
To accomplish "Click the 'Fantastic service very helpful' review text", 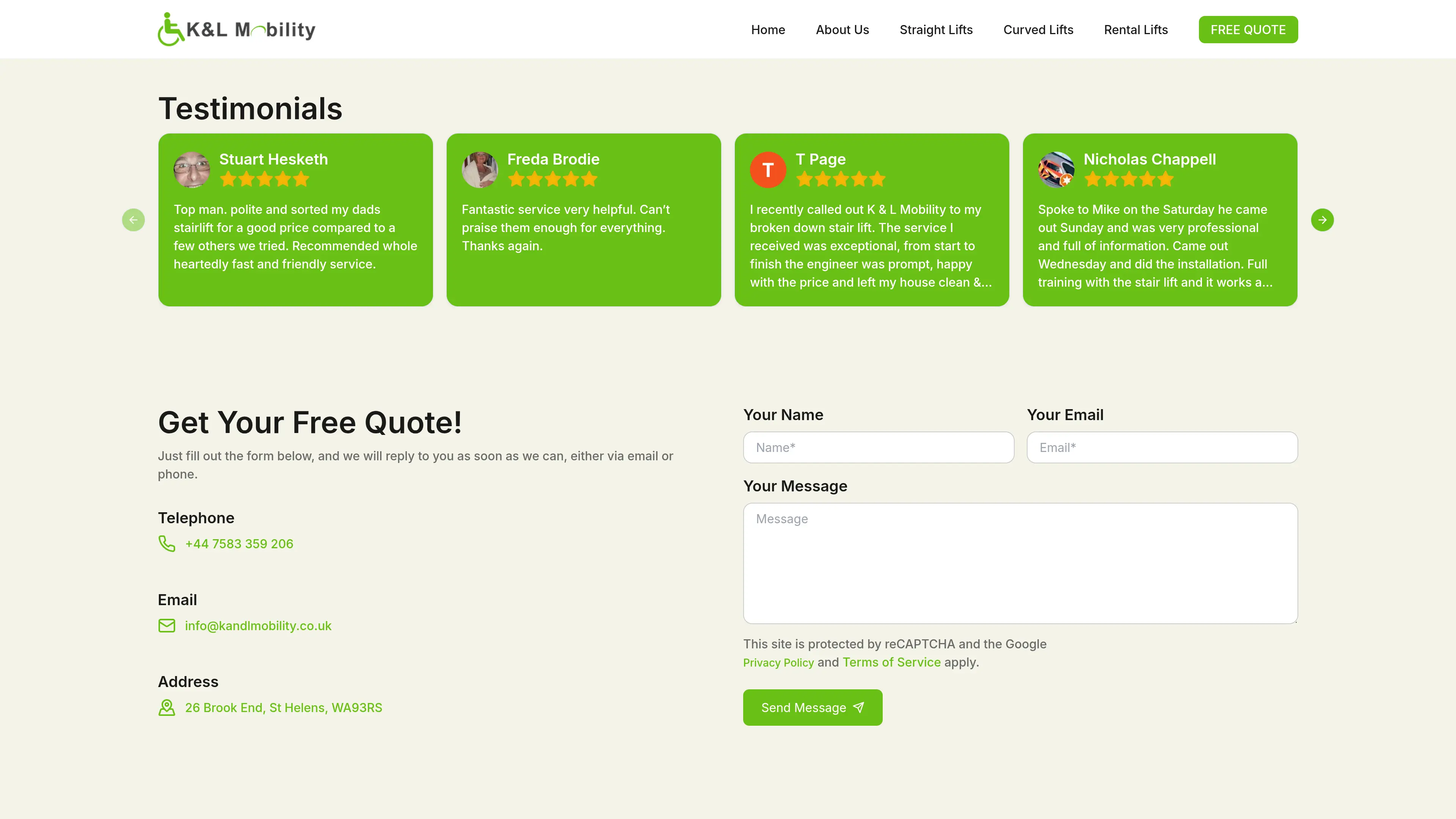I will 566,228.
